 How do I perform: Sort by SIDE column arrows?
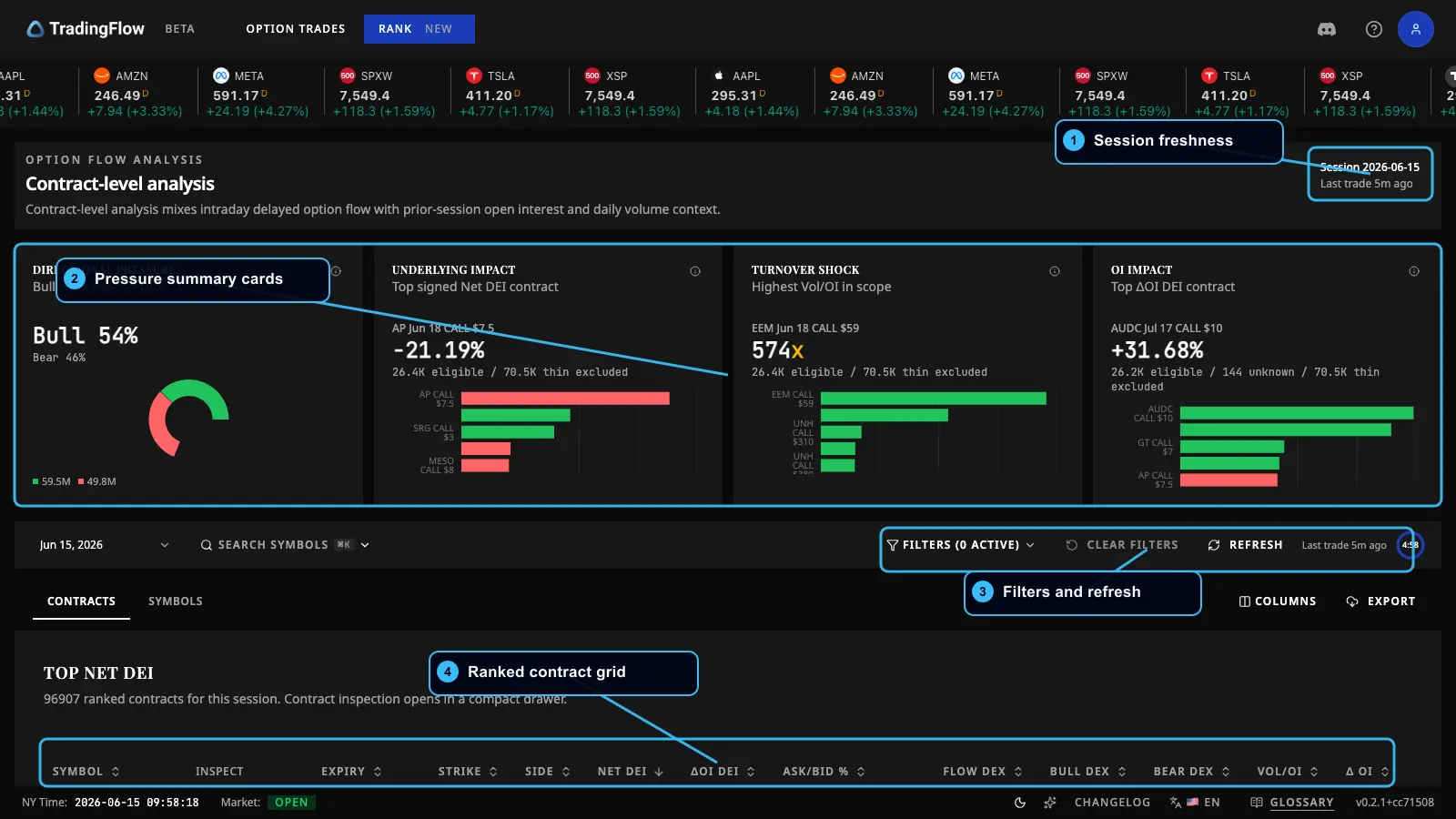point(566,772)
